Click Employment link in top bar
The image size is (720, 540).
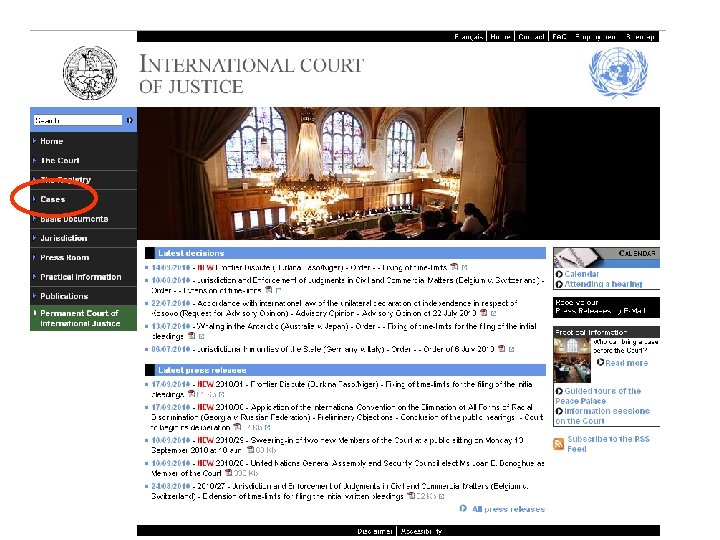pyautogui.click(x=596, y=37)
